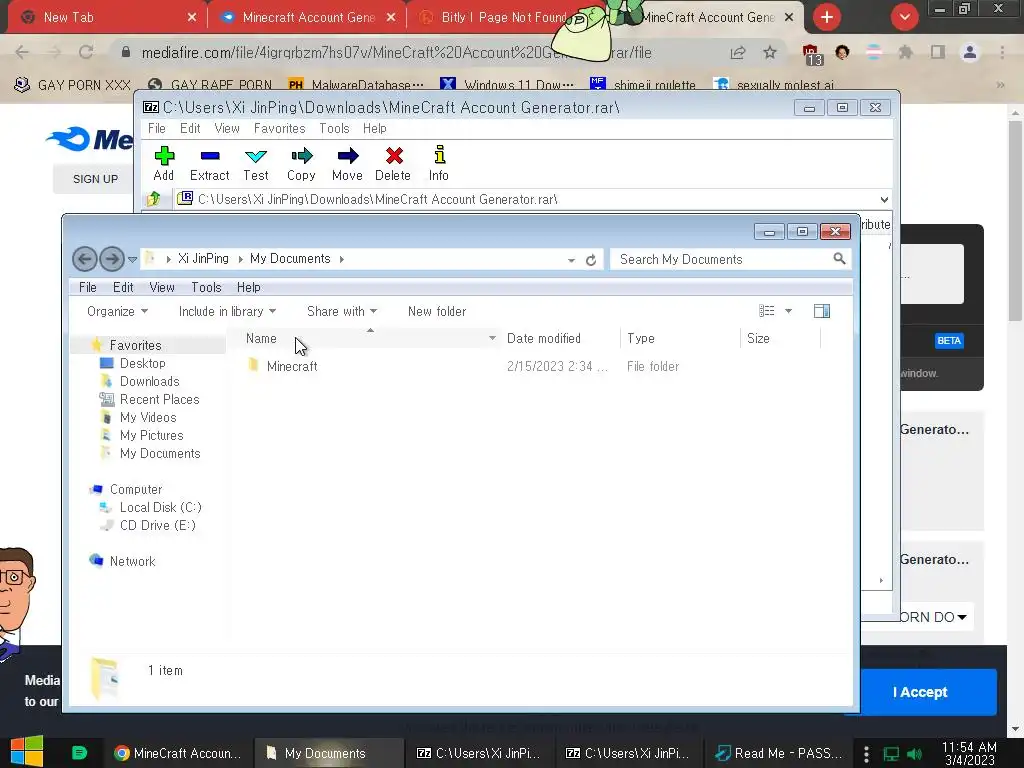Screen dimensions: 1024x768
Task: Click the Extract icon in 7-Zip toolbar
Action: pyautogui.click(x=210, y=156)
